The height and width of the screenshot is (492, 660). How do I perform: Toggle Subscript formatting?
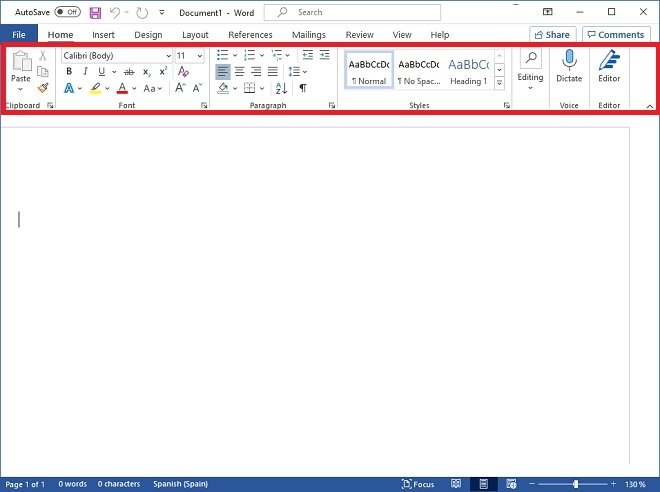[x=146, y=72]
